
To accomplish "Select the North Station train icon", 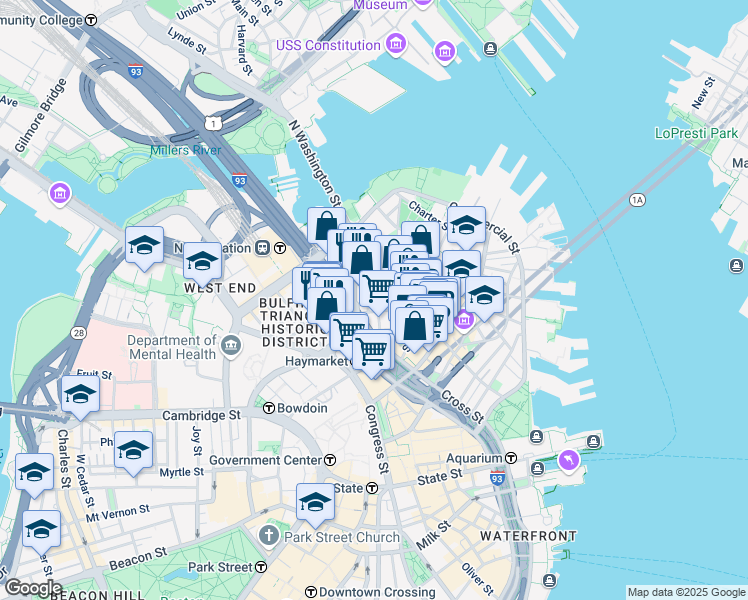I will point(262,248).
